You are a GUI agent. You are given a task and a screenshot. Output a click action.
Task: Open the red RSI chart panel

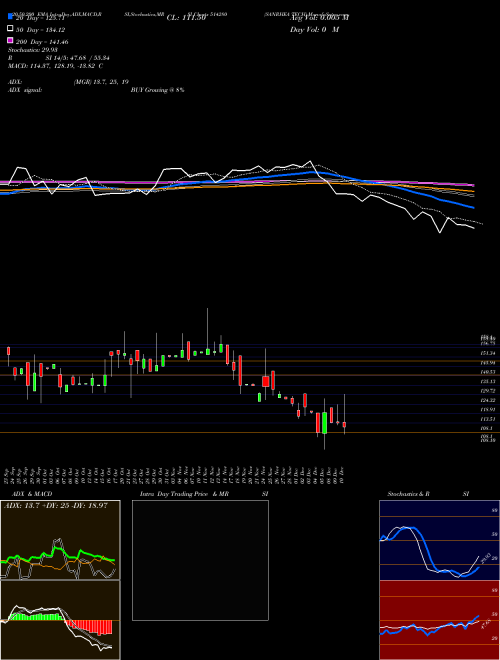(x=439, y=620)
